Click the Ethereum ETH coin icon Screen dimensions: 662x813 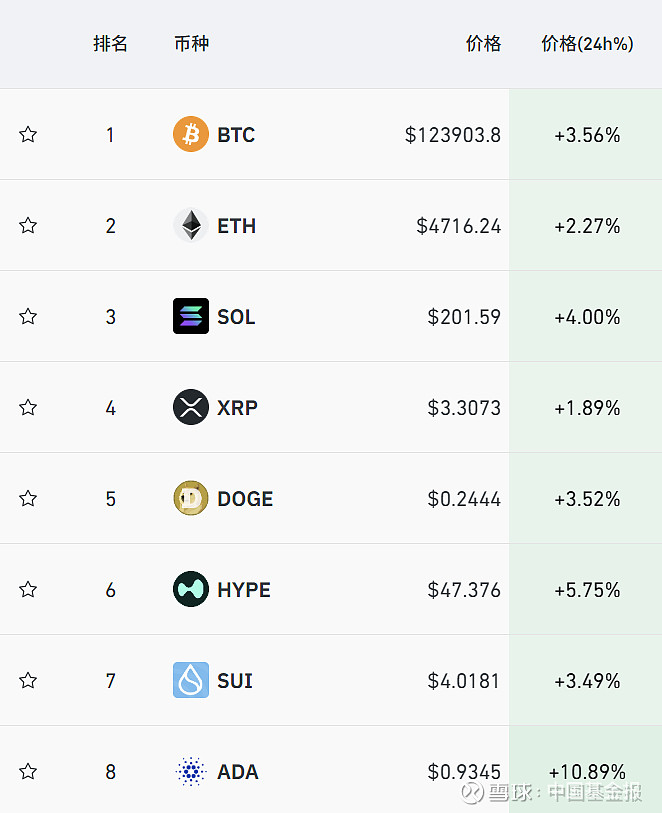pos(191,225)
